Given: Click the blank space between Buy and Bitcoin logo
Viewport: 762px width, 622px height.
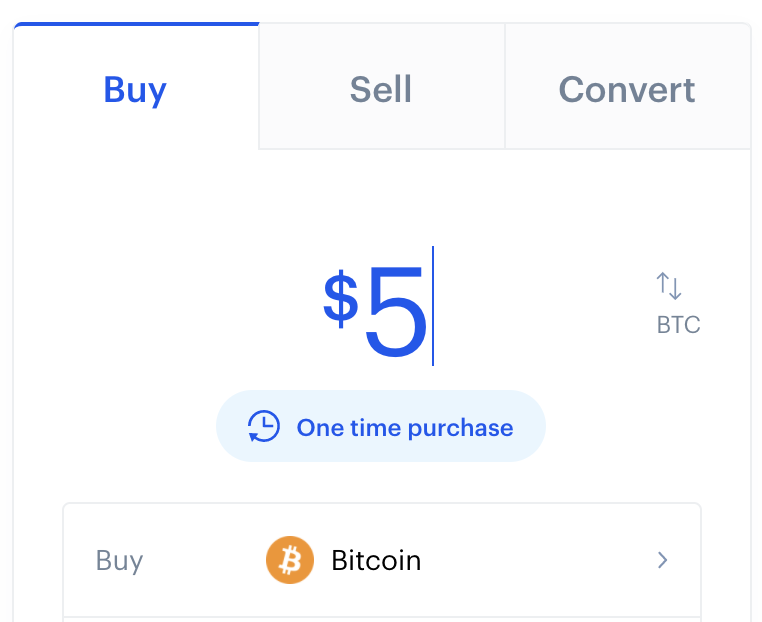Looking at the screenshot, I should coord(205,560).
